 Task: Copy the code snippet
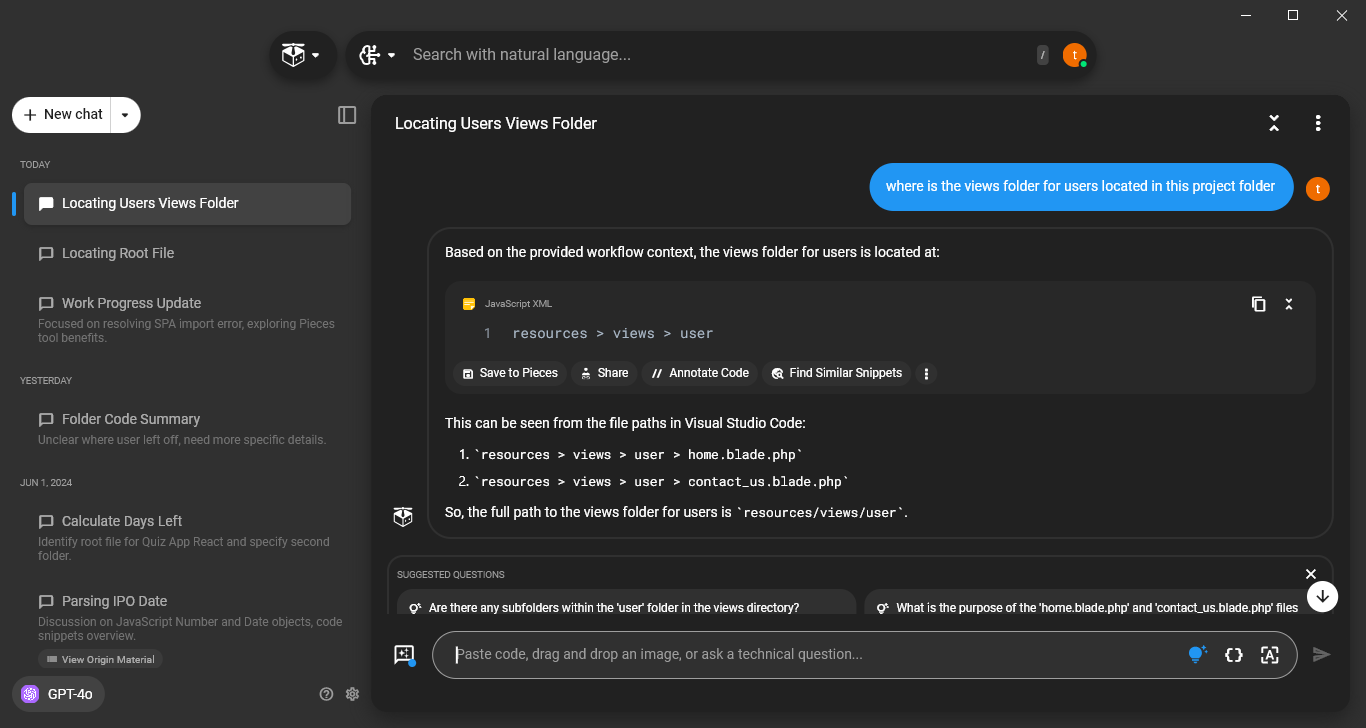1258,304
